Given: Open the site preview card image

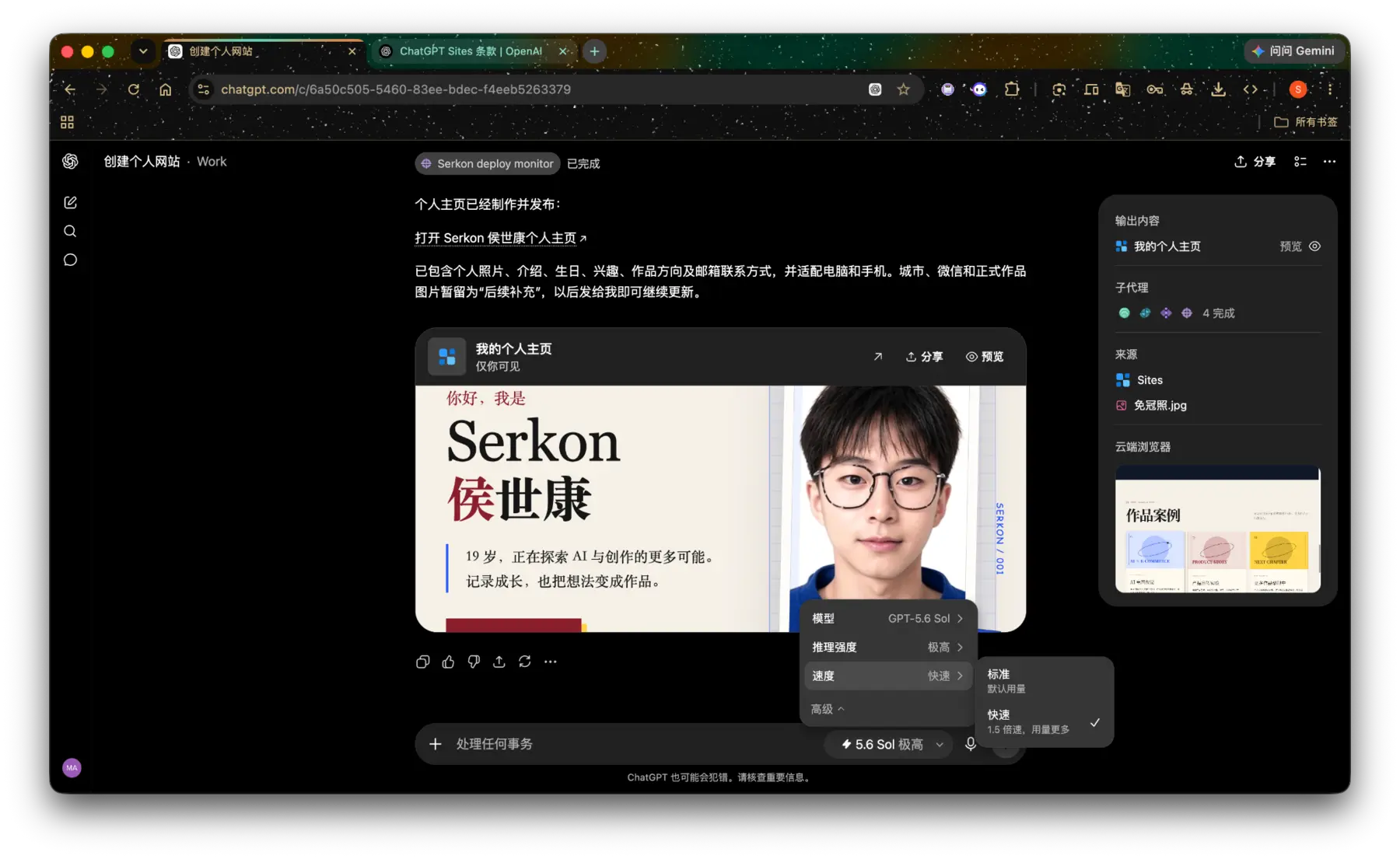Looking at the screenshot, I should tap(720, 508).
